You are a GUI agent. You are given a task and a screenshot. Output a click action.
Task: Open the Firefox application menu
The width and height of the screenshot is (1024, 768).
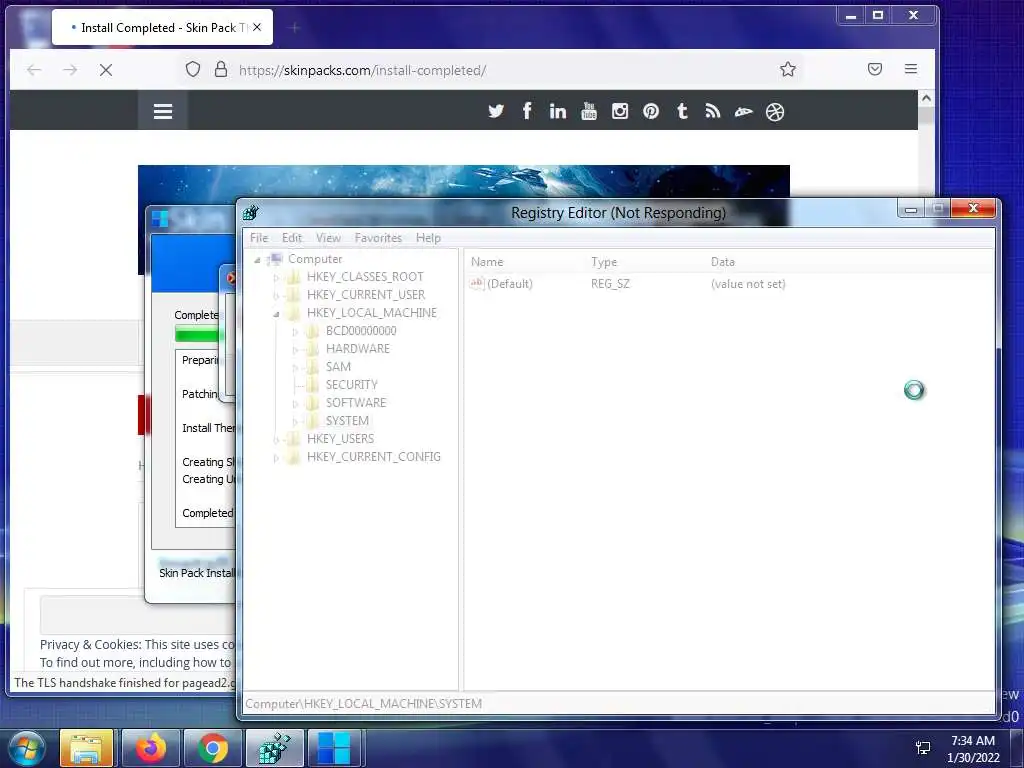click(x=910, y=69)
